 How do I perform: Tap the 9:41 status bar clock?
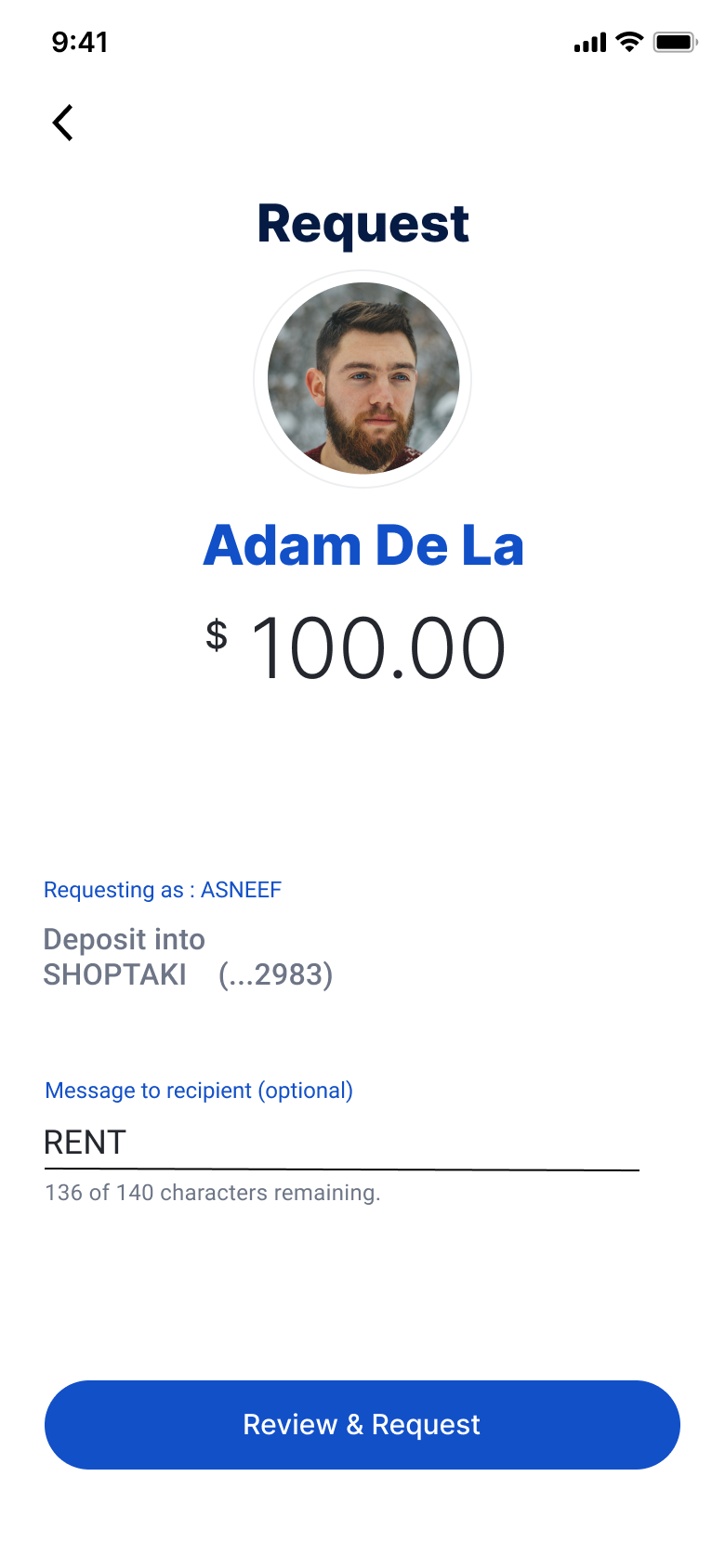pyautogui.click(x=80, y=42)
